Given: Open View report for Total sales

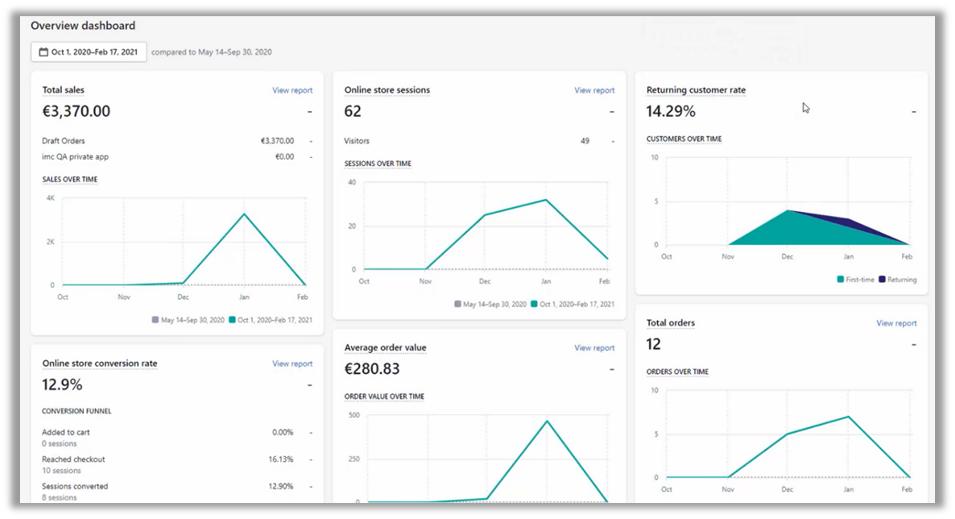Looking at the screenshot, I should 292,90.
